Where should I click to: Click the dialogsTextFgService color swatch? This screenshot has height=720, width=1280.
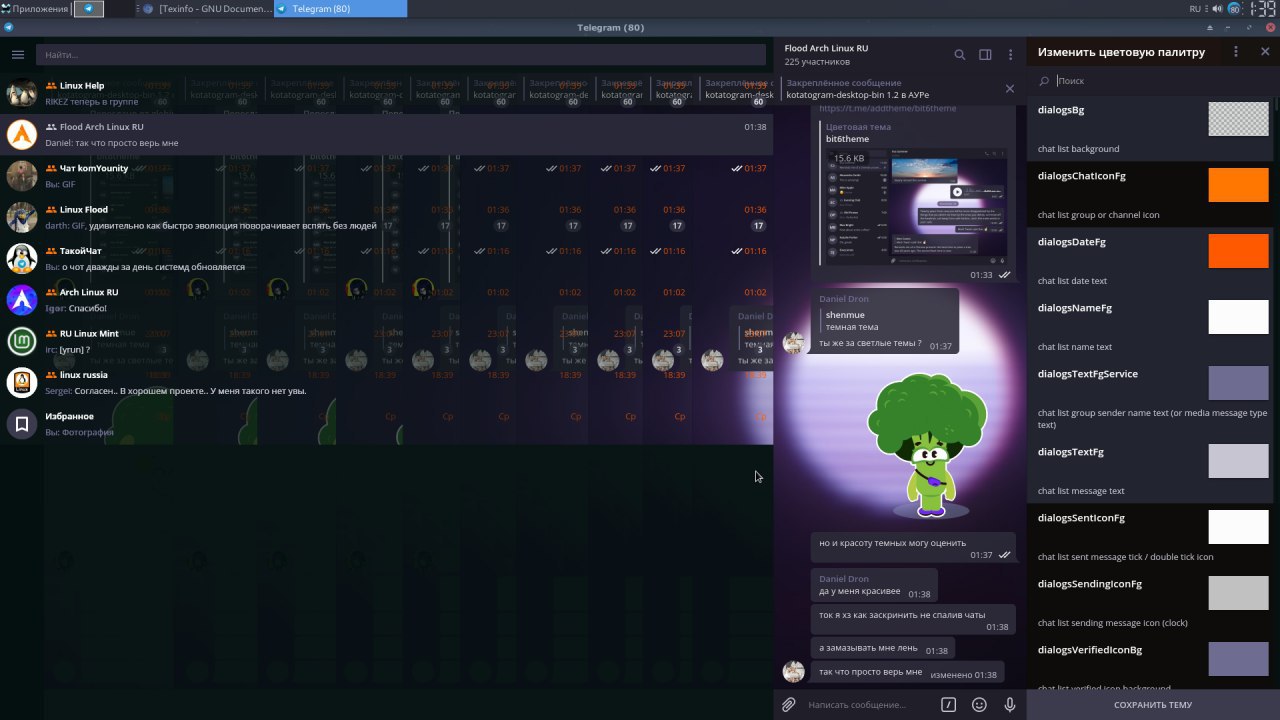click(1238, 383)
